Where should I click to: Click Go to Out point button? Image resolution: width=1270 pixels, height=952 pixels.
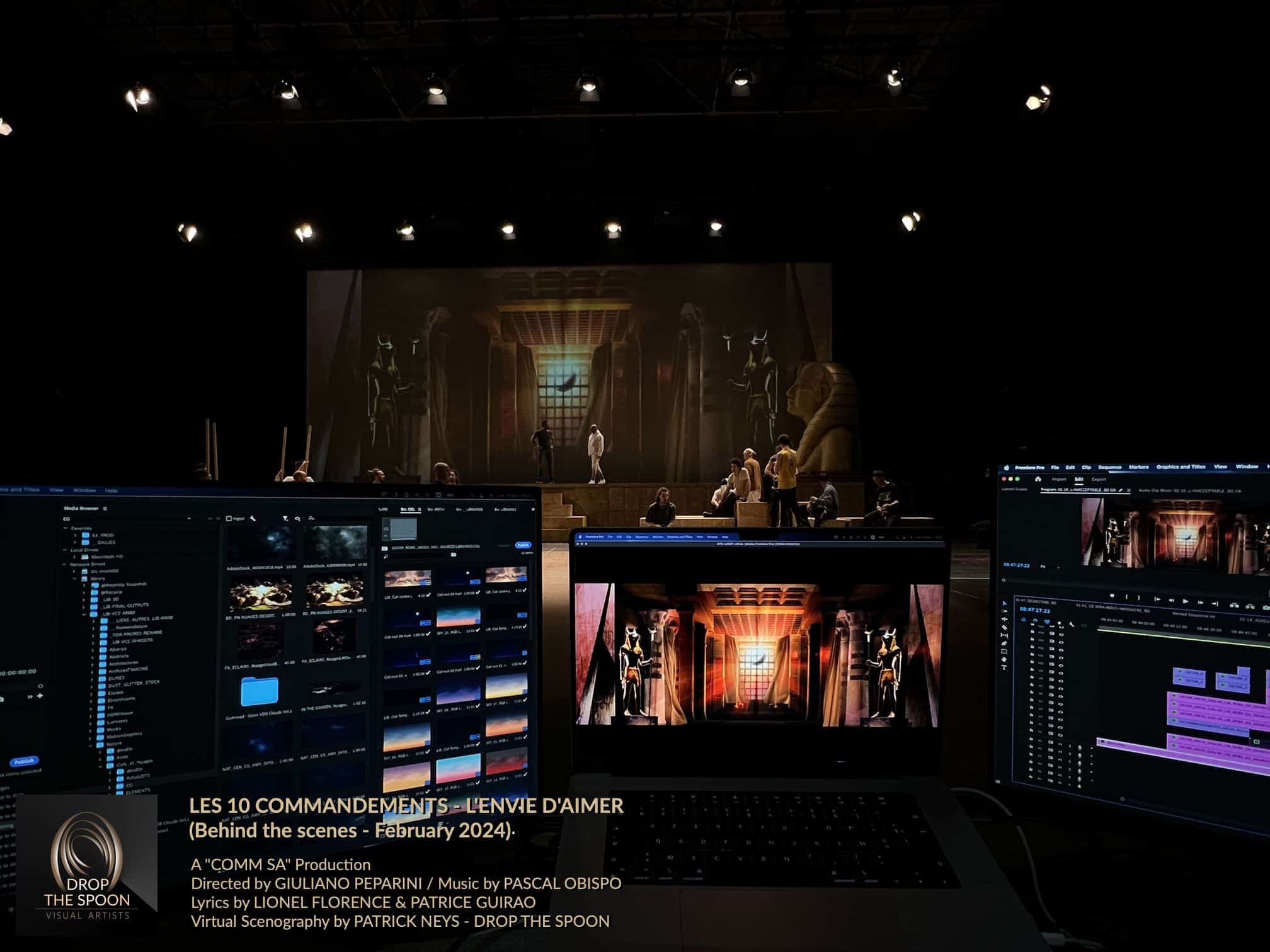1215,604
